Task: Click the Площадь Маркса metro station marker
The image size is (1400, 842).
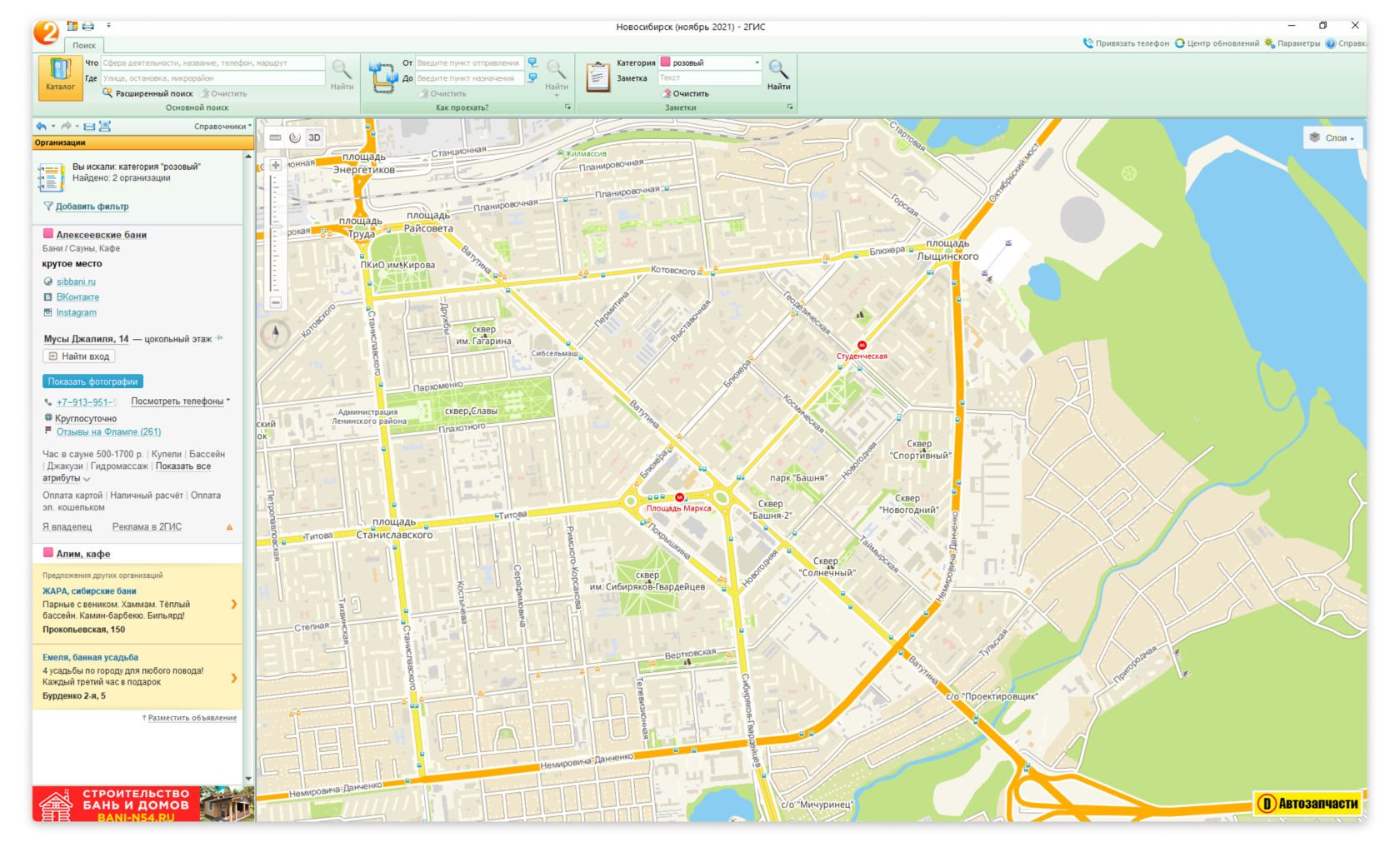Action: pos(679,497)
